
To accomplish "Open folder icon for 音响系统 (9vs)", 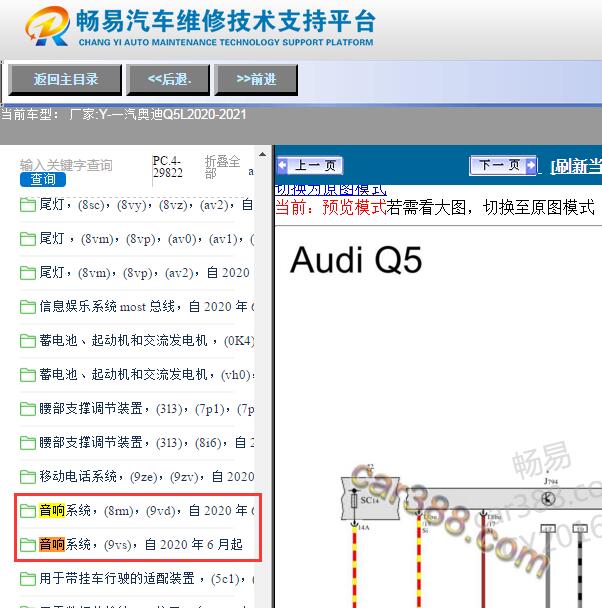I will (28, 545).
